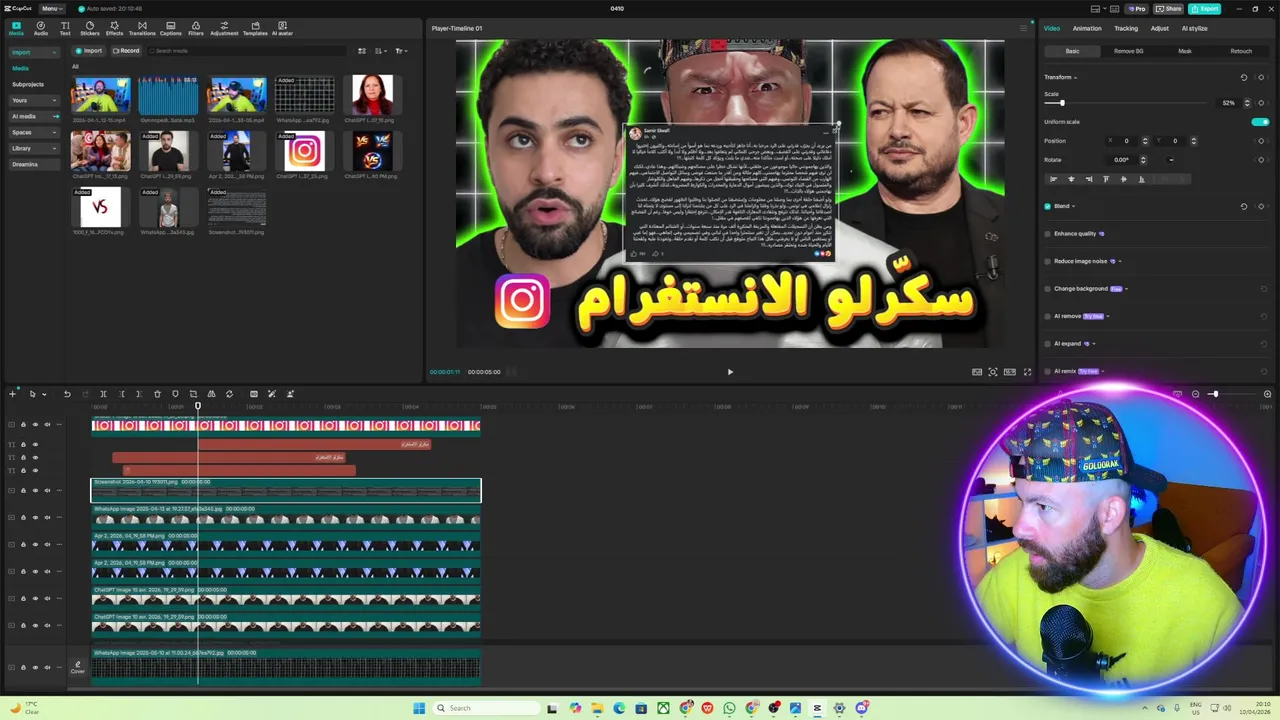Open the Audio panel icon
The width and height of the screenshot is (1280, 720).
tap(41, 28)
